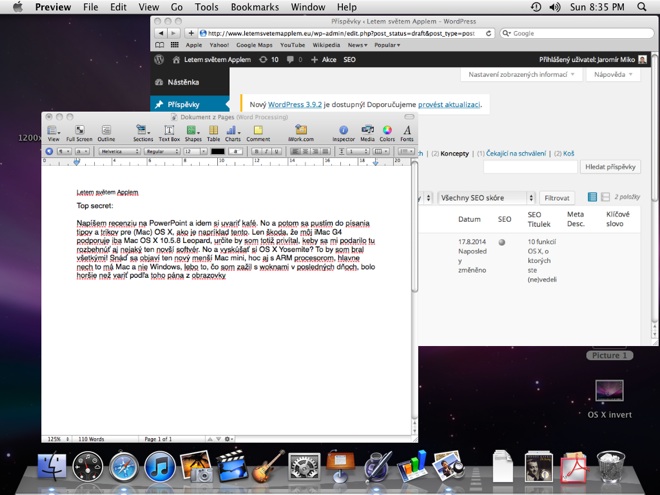Enter Full Screen mode in Pages
Image resolution: width=660 pixels, height=495 pixels.
tap(79, 133)
